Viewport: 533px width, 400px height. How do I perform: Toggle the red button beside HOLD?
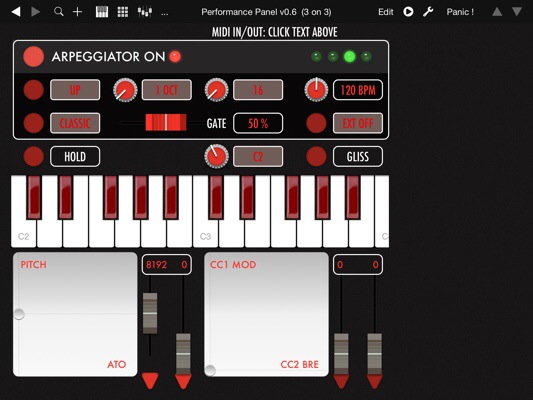pos(34,156)
